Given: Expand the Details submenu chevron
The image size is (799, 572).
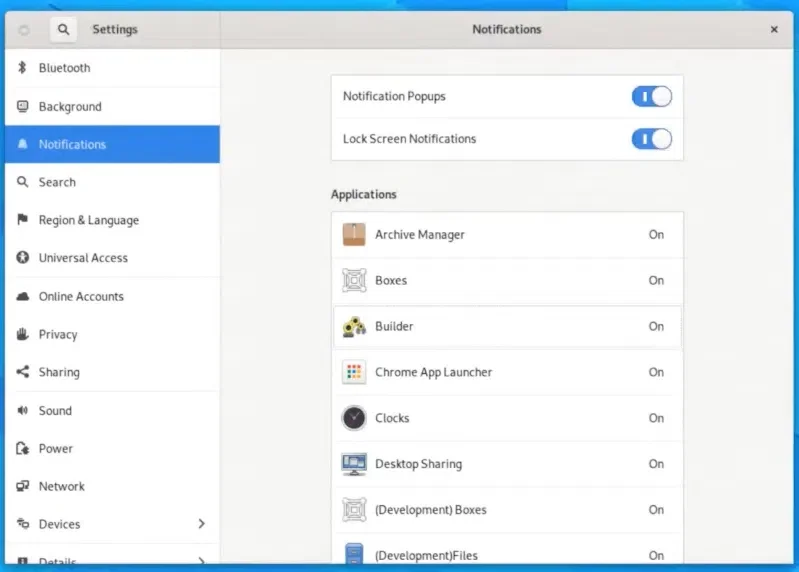Looking at the screenshot, I should coord(202,560).
